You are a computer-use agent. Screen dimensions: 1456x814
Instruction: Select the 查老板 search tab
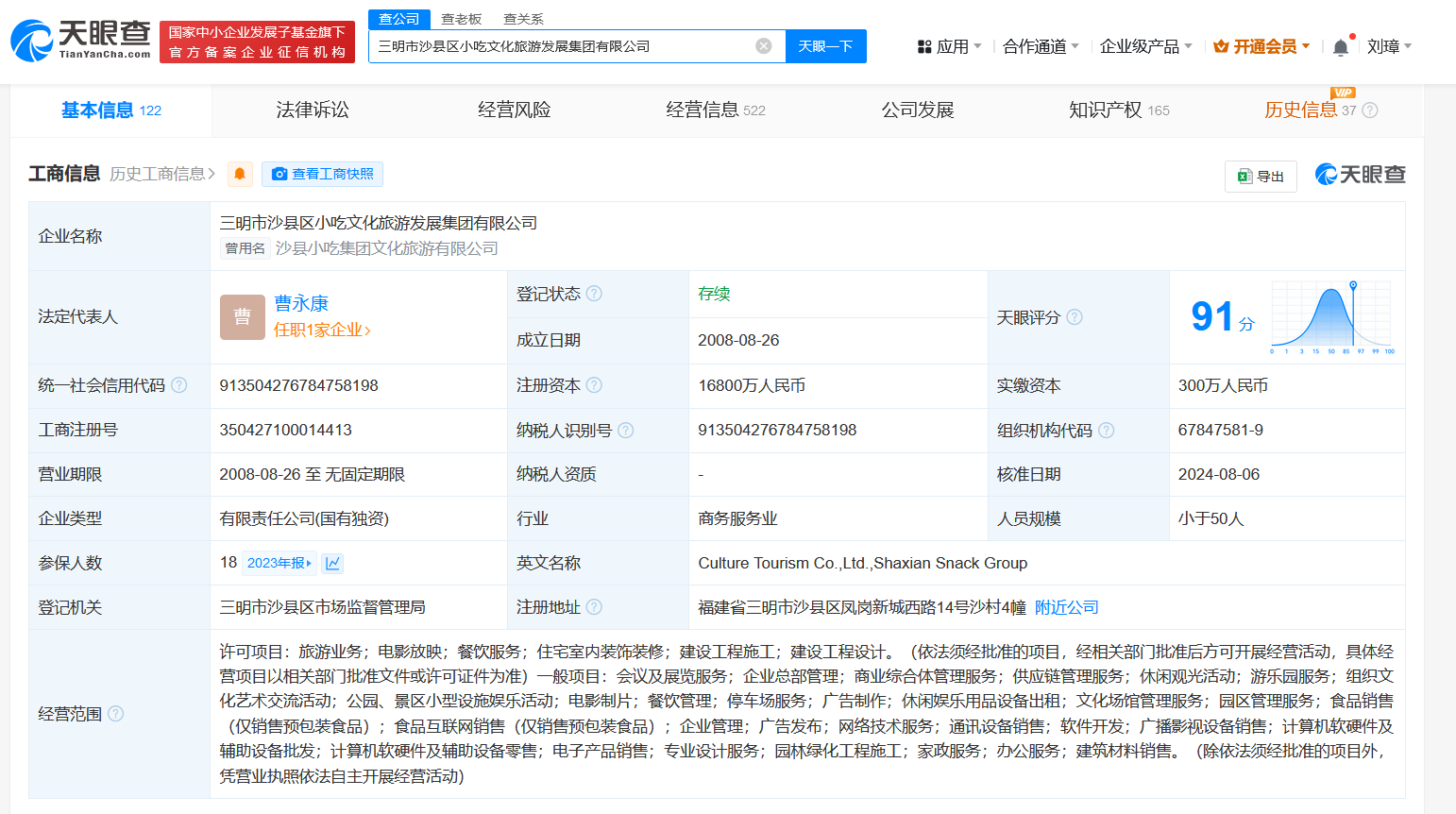462,19
